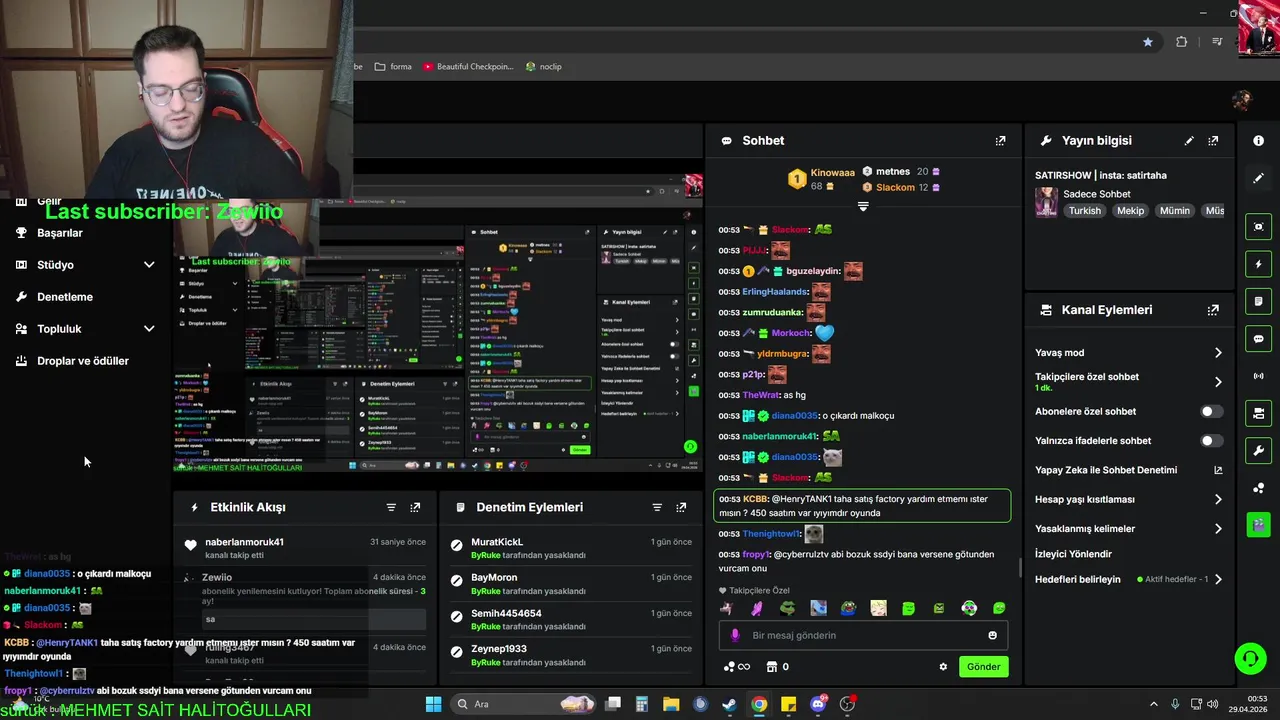Toggle Yalnızca ifadelerle sohbet switch
The width and height of the screenshot is (1280, 720).
pyautogui.click(x=1211, y=441)
